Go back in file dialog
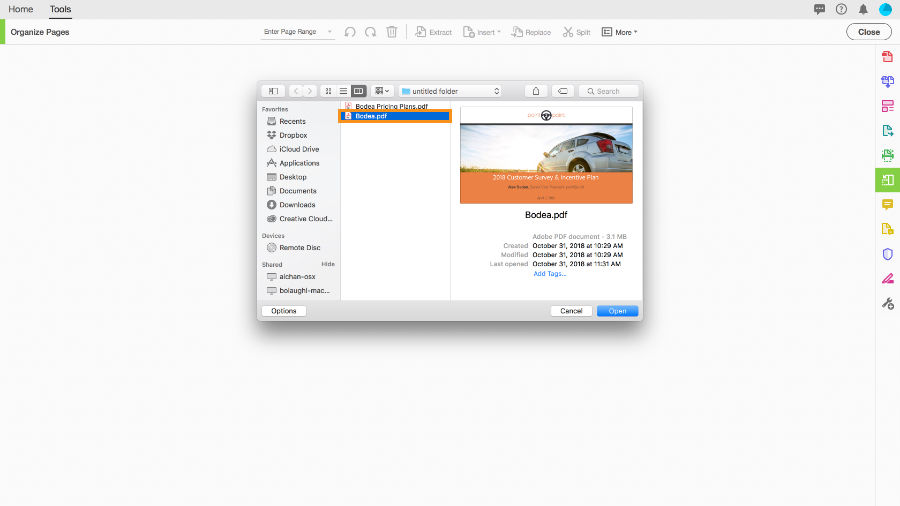The height and width of the screenshot is (506, 900). [x=296, y=91]
